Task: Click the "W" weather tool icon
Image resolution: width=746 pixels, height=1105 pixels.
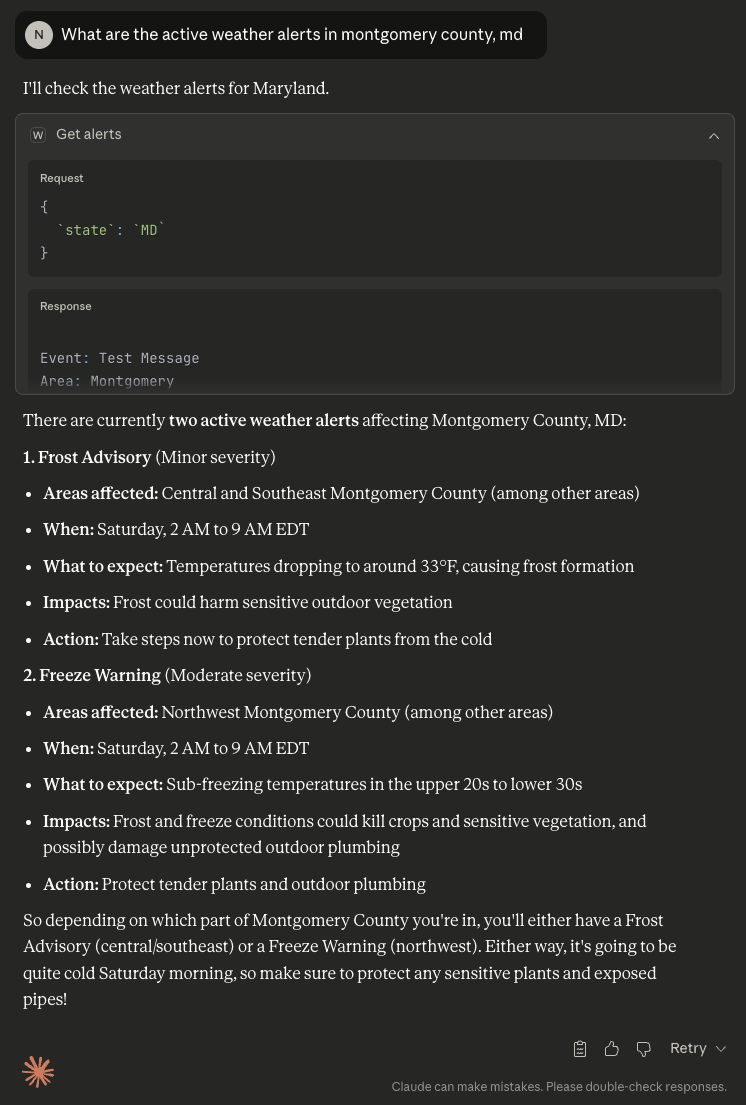Action: pos(38,135)
